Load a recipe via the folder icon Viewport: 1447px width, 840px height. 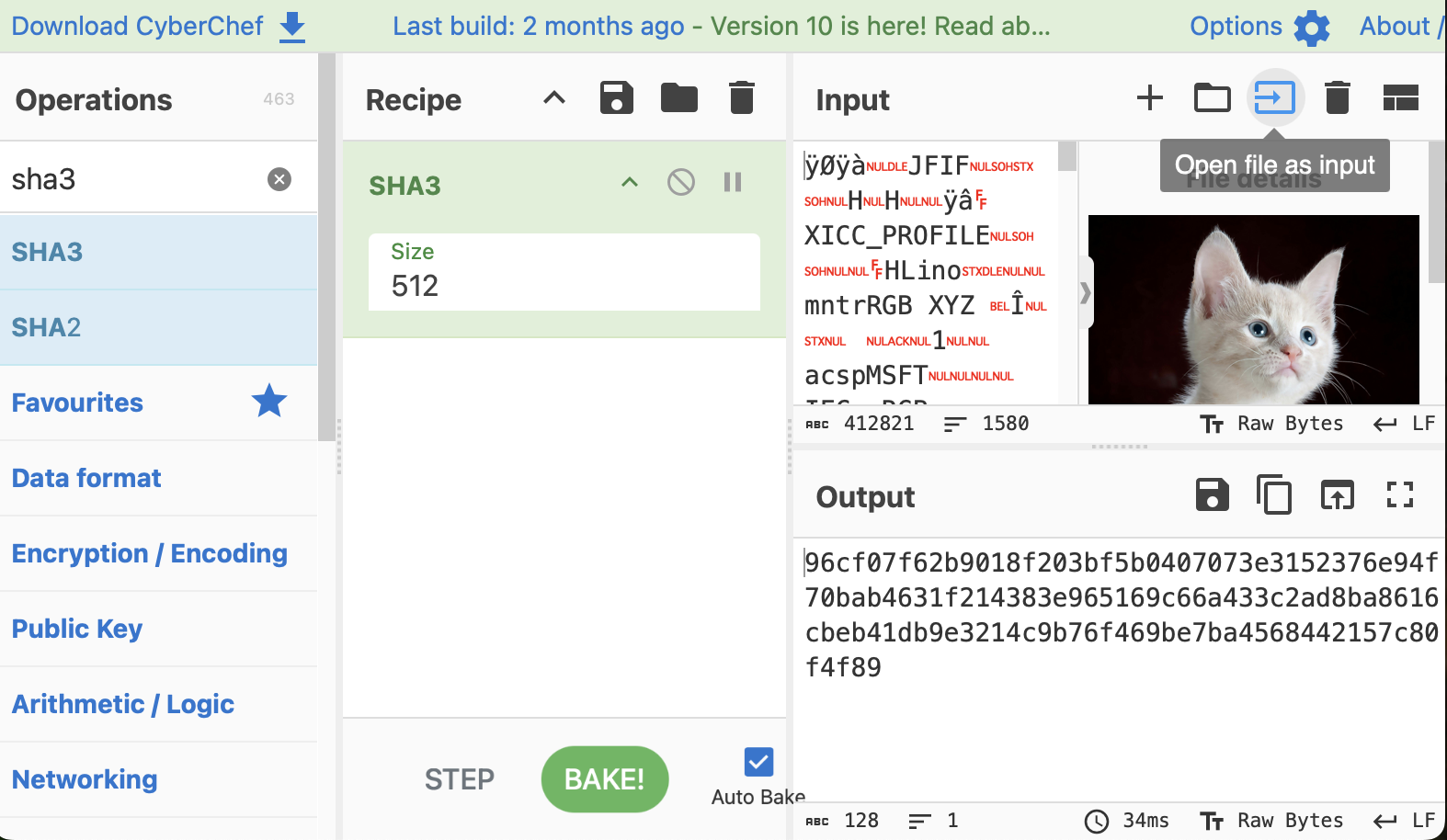click(678, 97)
